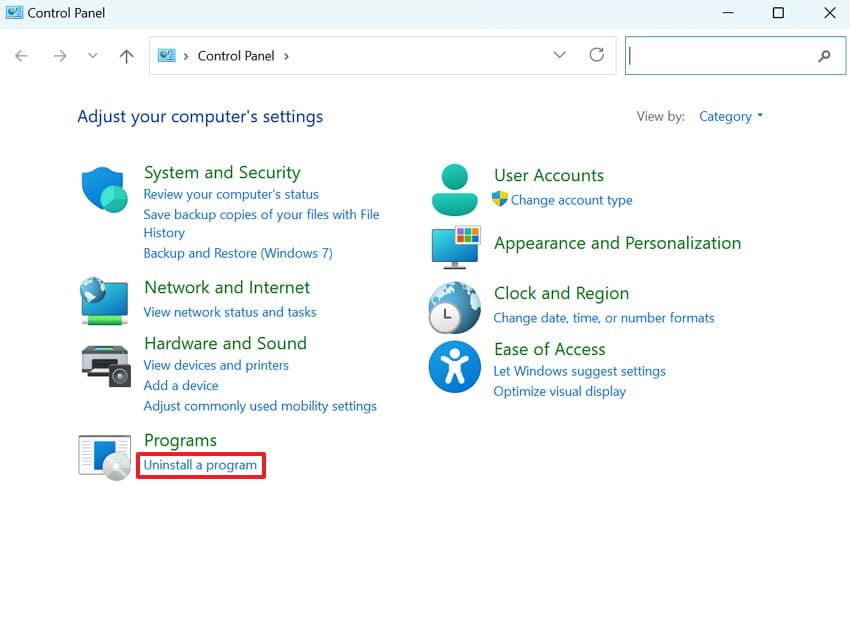This screenshot has width=850, height=636.
Task: Click the Refresh button in the address bar
Action: pyautogui.click(x=597, y=55)
